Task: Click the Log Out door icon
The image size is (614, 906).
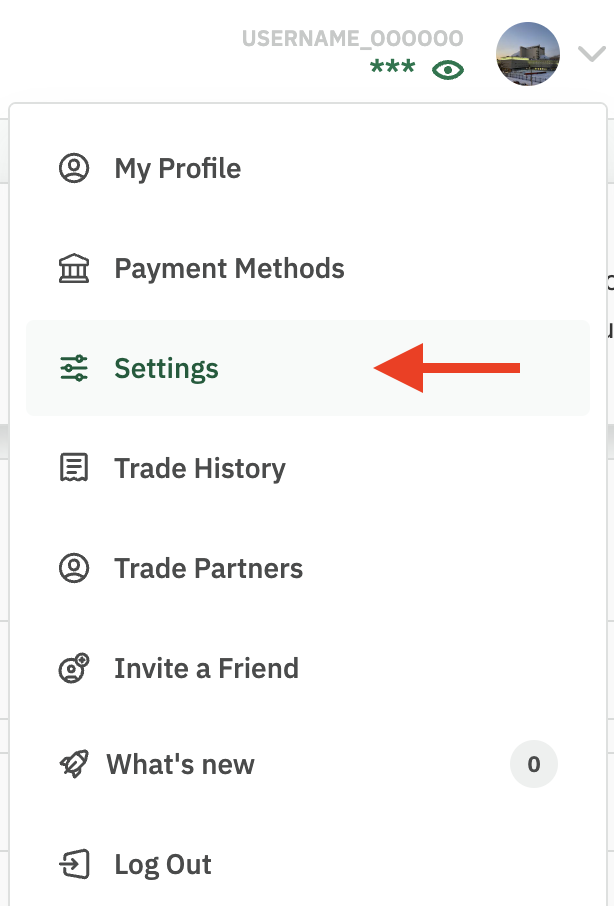Action: coord(74,864)
